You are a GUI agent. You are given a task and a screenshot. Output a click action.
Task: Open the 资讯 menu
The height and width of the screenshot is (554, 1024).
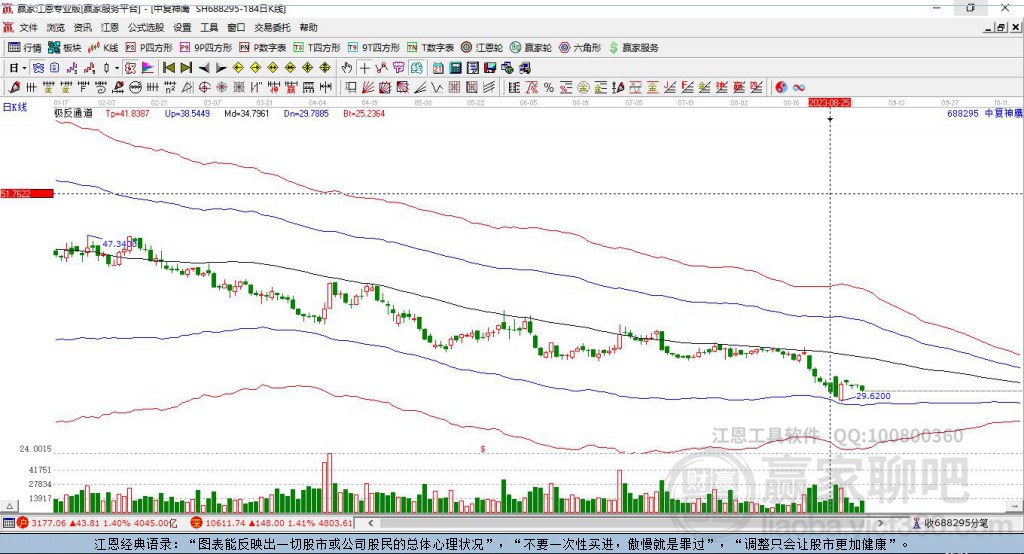(82, 27)
